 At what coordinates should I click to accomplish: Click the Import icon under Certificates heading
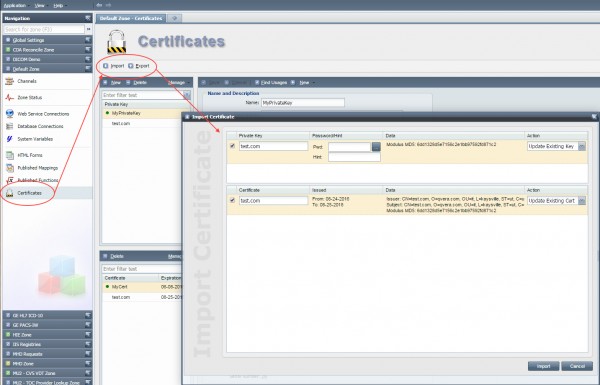pyautogui.click(x=106, y=66)
